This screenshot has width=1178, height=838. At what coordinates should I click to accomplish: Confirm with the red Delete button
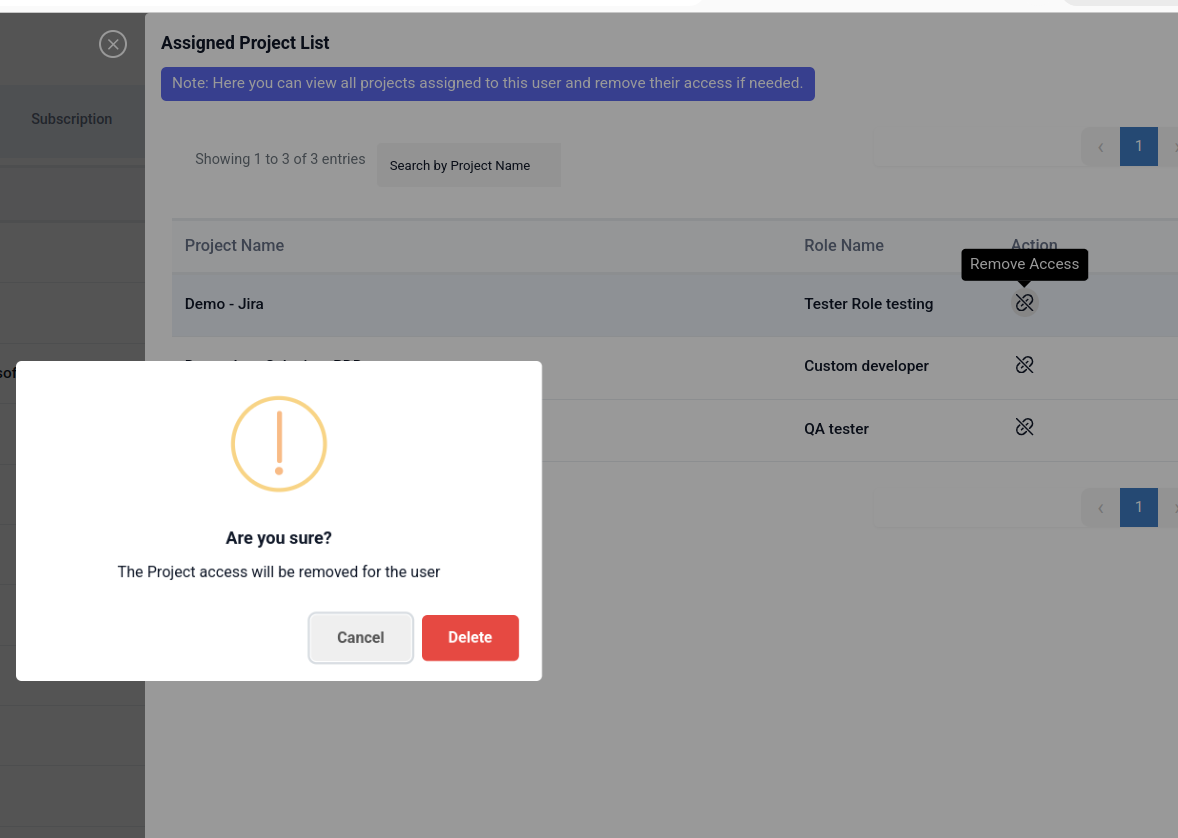click(470, 638)
